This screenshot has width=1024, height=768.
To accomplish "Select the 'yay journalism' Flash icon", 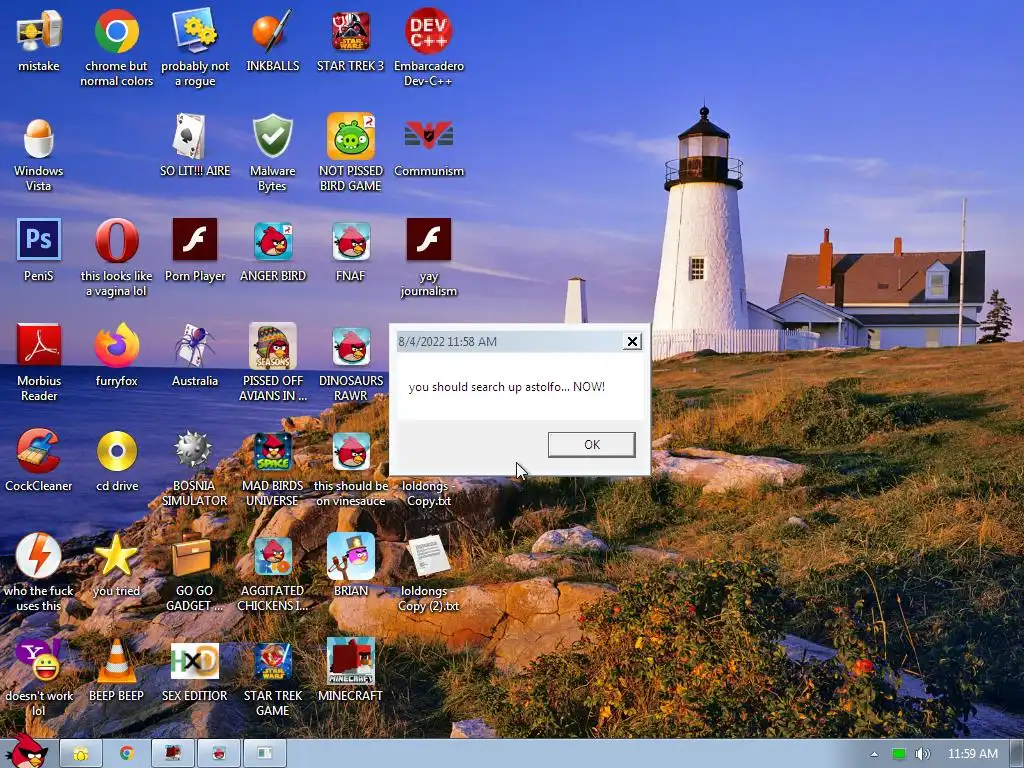I will coord(428,240).
